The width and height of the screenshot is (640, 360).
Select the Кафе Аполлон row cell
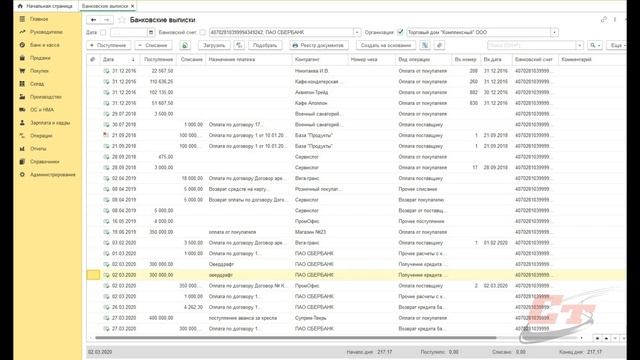tap(320, 103)
